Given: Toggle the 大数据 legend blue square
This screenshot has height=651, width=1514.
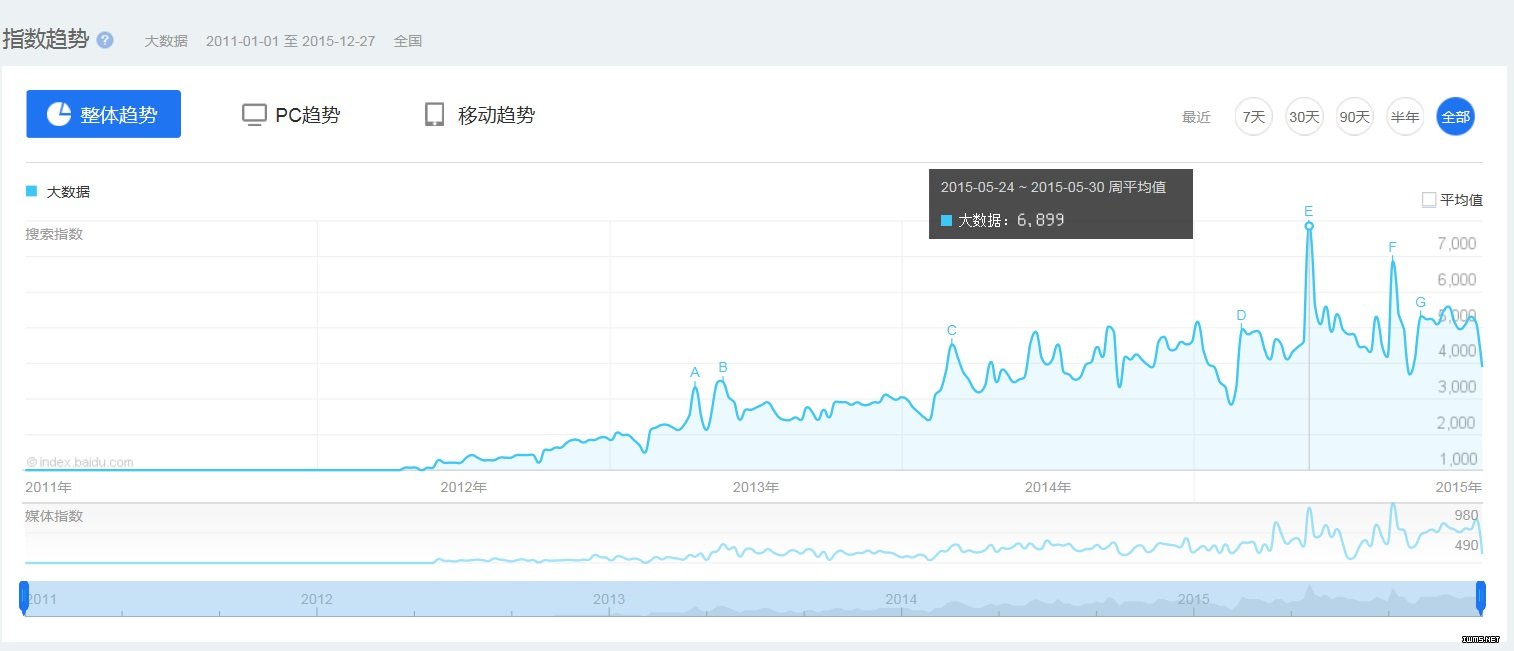Looking at the screenshot, I should [x=31, y=191].
